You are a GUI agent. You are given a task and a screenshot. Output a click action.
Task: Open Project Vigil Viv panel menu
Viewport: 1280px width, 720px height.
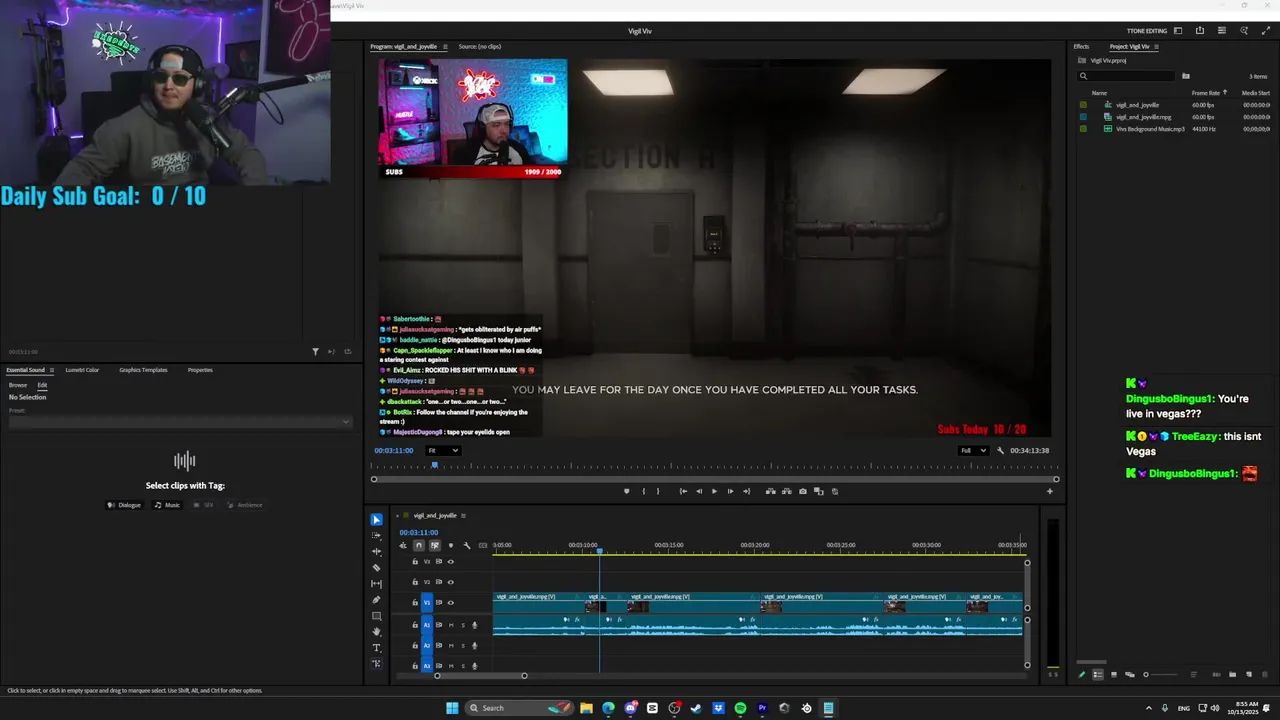click(x=1156, y=47)
